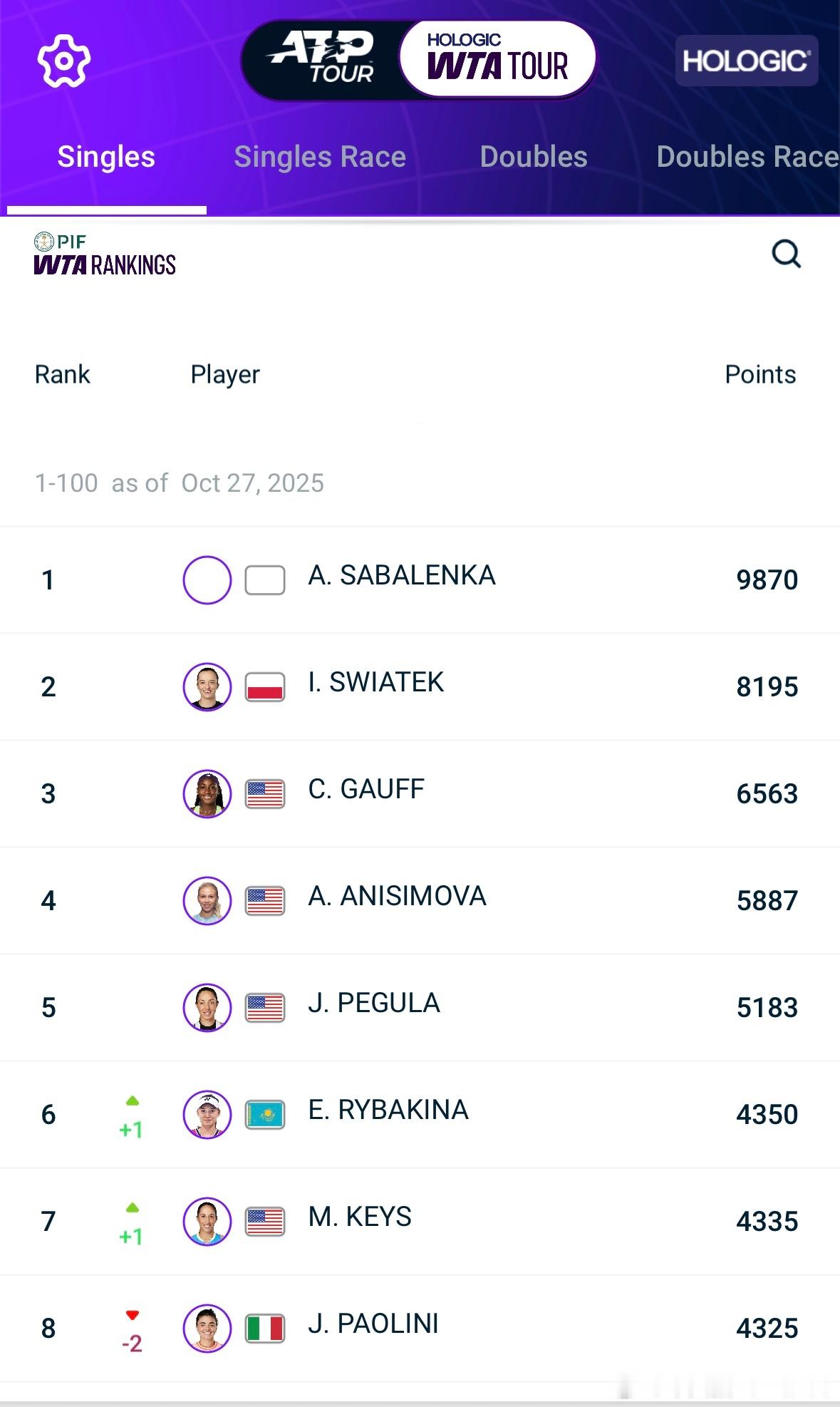Image resolution: width=840 pixels, height=1407 pixels.
Task: Click J. Pegula's profile photo
Action: tap(207, 1008)
